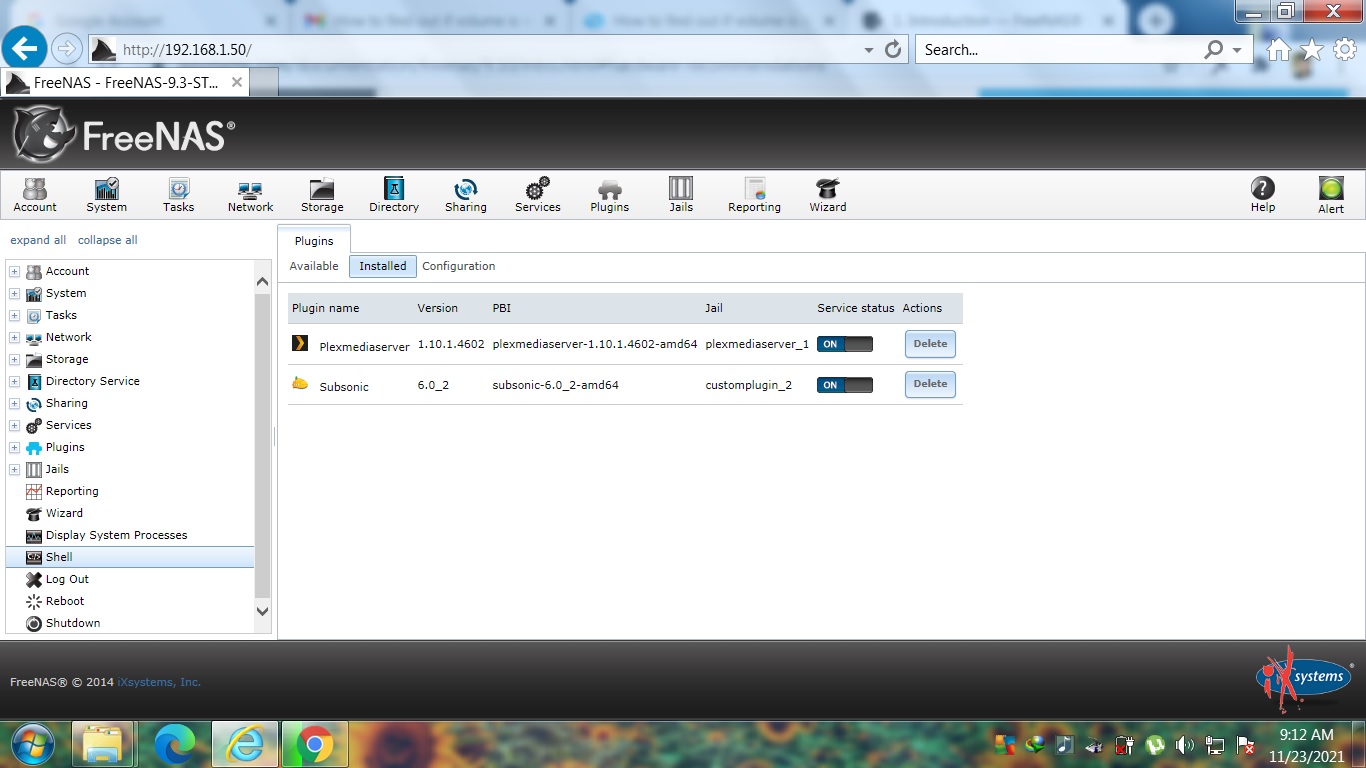The width and height of the screenshot is (1366, 768).
Task: Expand the Network tree node
Action: (x=15, y=337)
